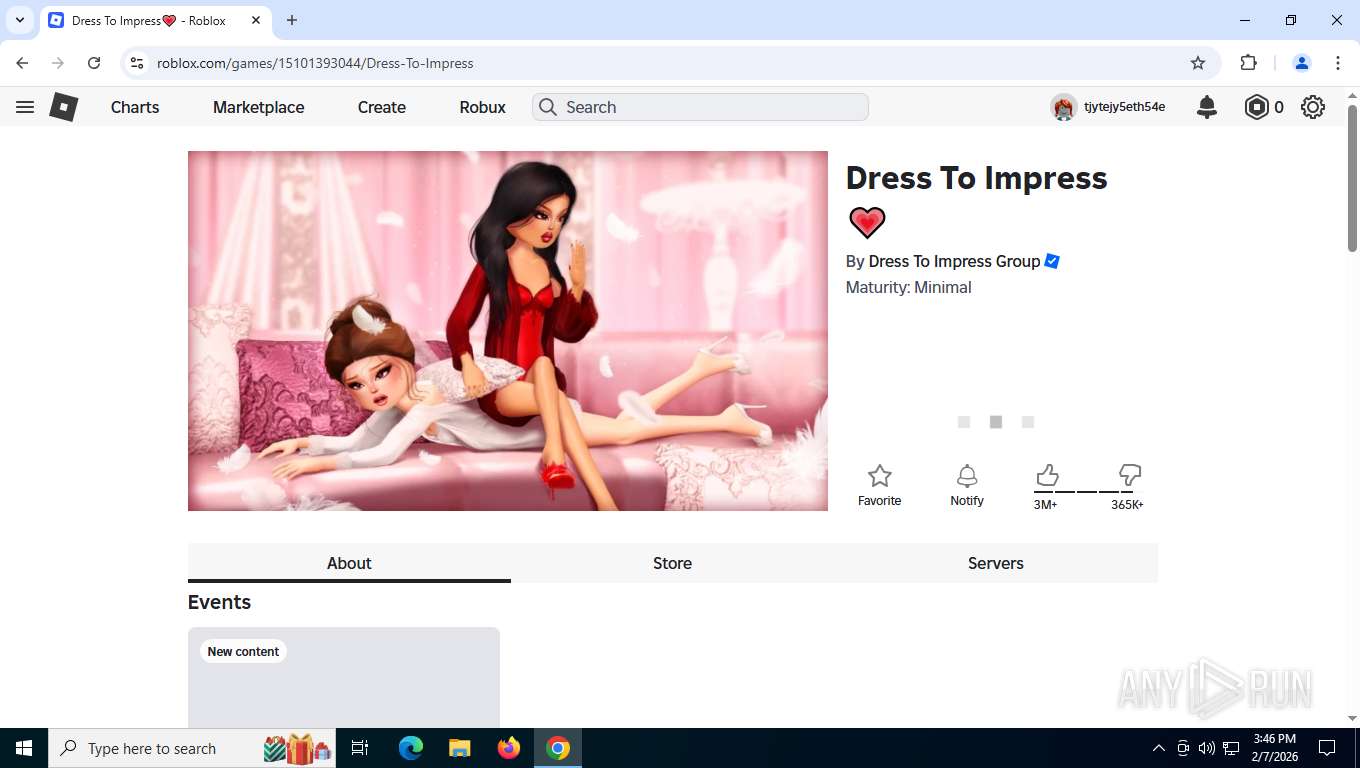The image size is (1360, 768).
Task: Open the Robux page link
Action: pos(483,107)
